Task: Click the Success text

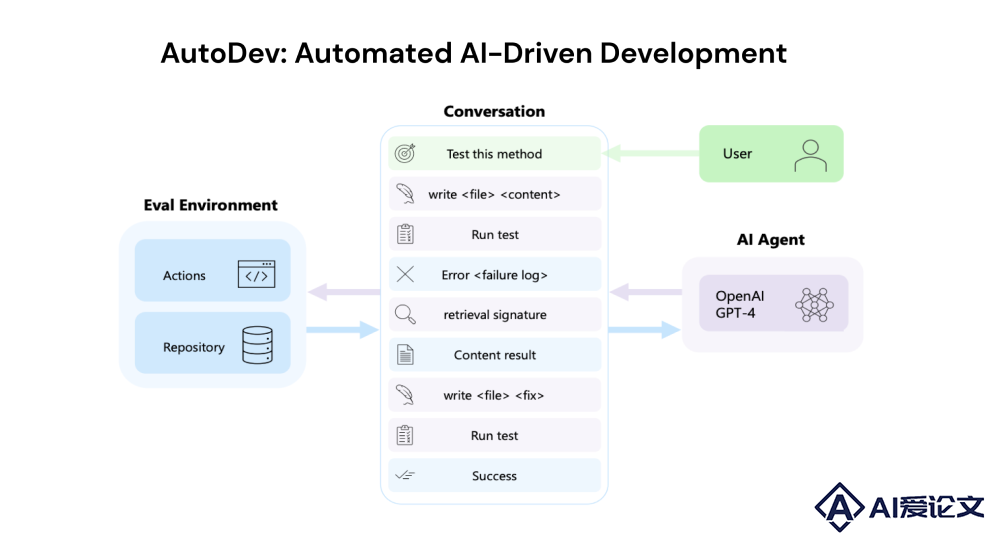Action: click(x=494, y=476)
